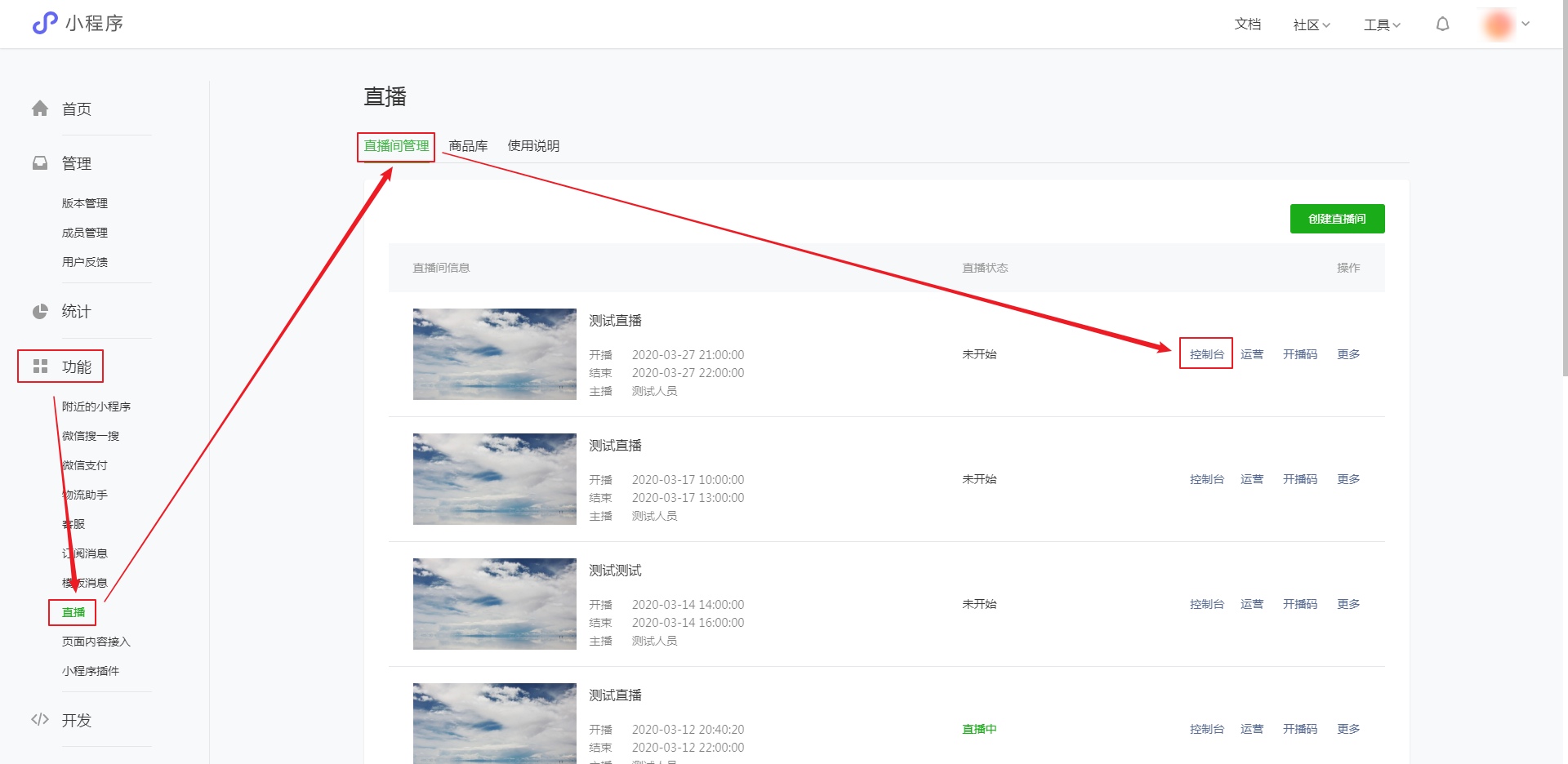Click the management inbox icon
The width and height of the screenshot is (1568, 764).
(40, 163)
